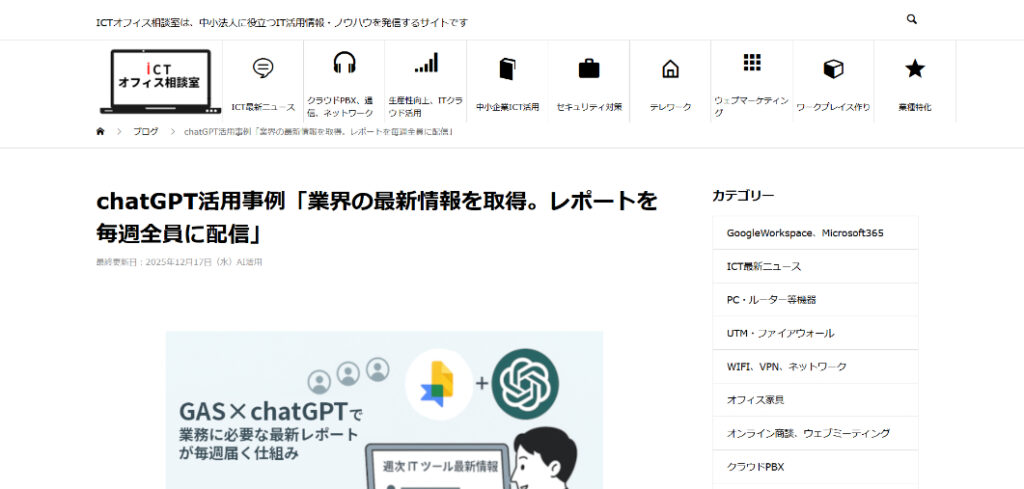Open the signal bars 生産性向上 icon

pyautogui.click(x=426, y=64)
